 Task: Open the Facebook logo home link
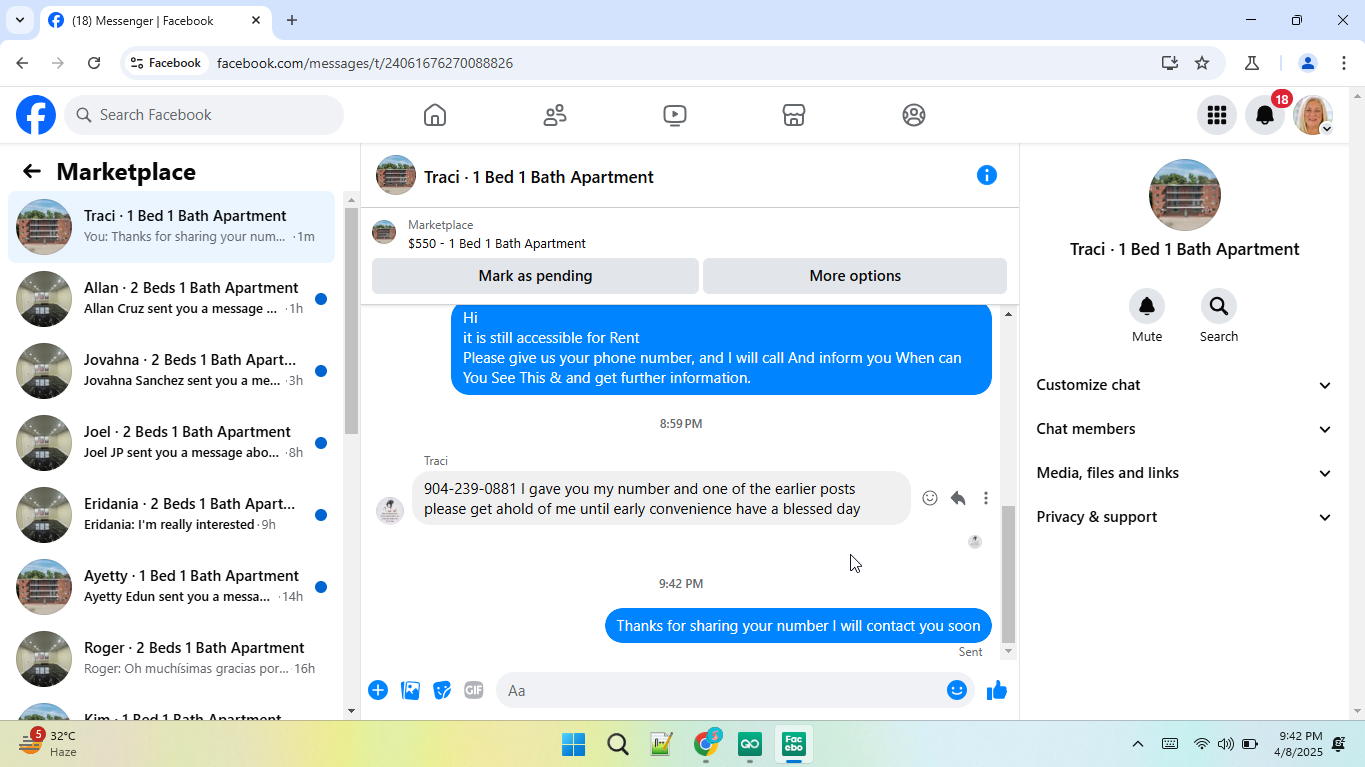36,115
